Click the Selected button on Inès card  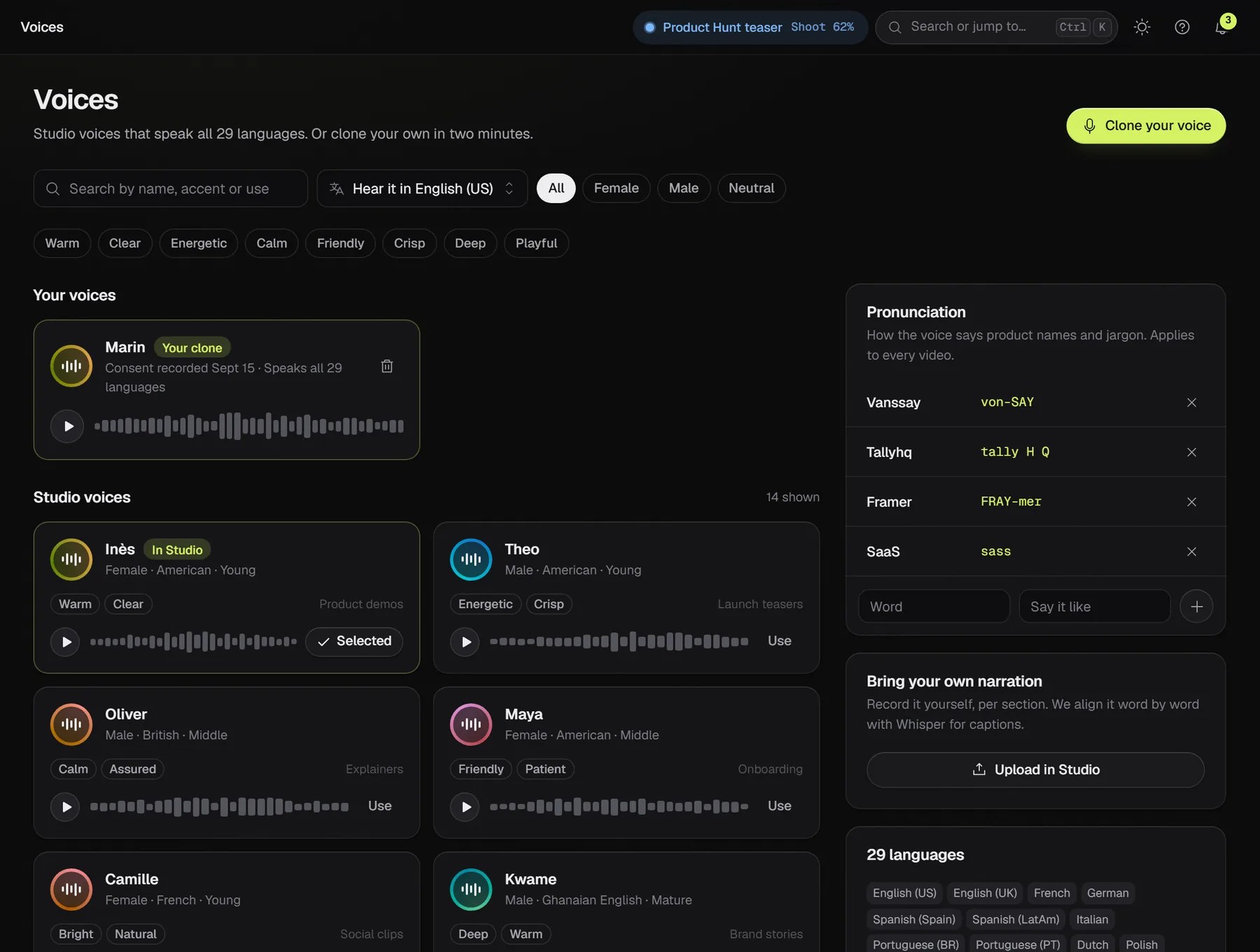tap(354, 641)
